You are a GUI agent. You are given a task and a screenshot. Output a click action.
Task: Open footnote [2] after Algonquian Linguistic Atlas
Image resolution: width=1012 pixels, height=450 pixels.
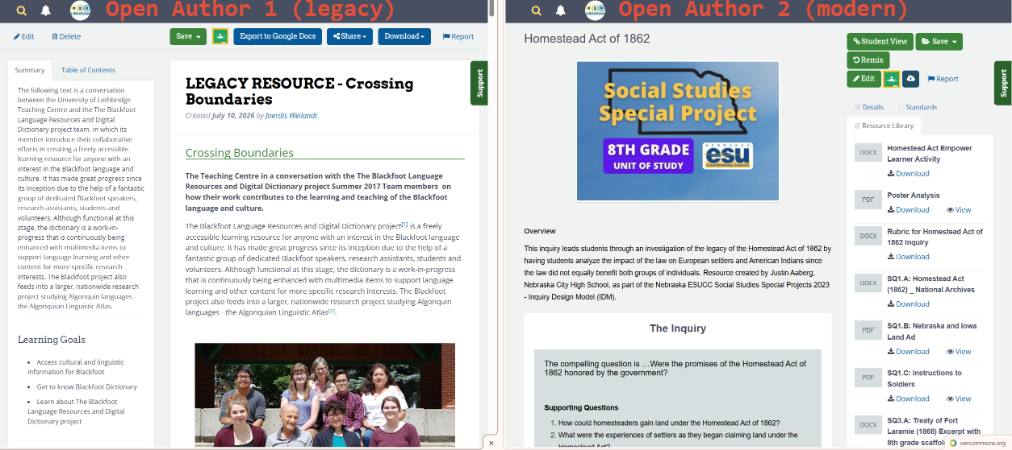coord(332,311)
